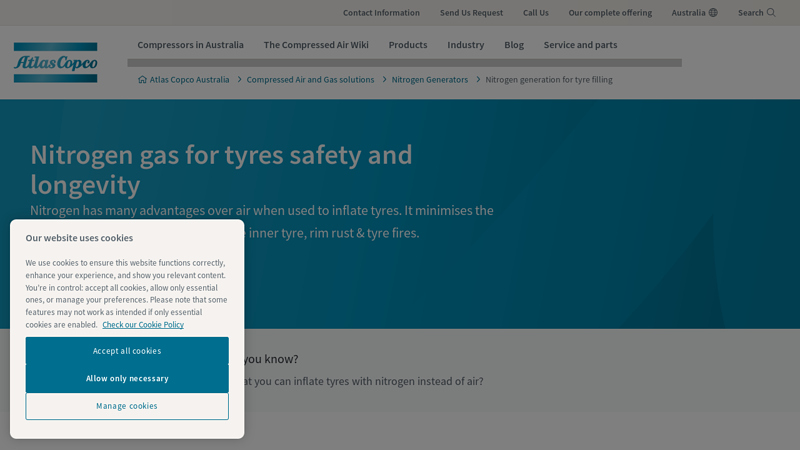The width and height of the screenshot is (800, 450).
Task: Open Send Us Request link
Action: click(x=471, y=13)
